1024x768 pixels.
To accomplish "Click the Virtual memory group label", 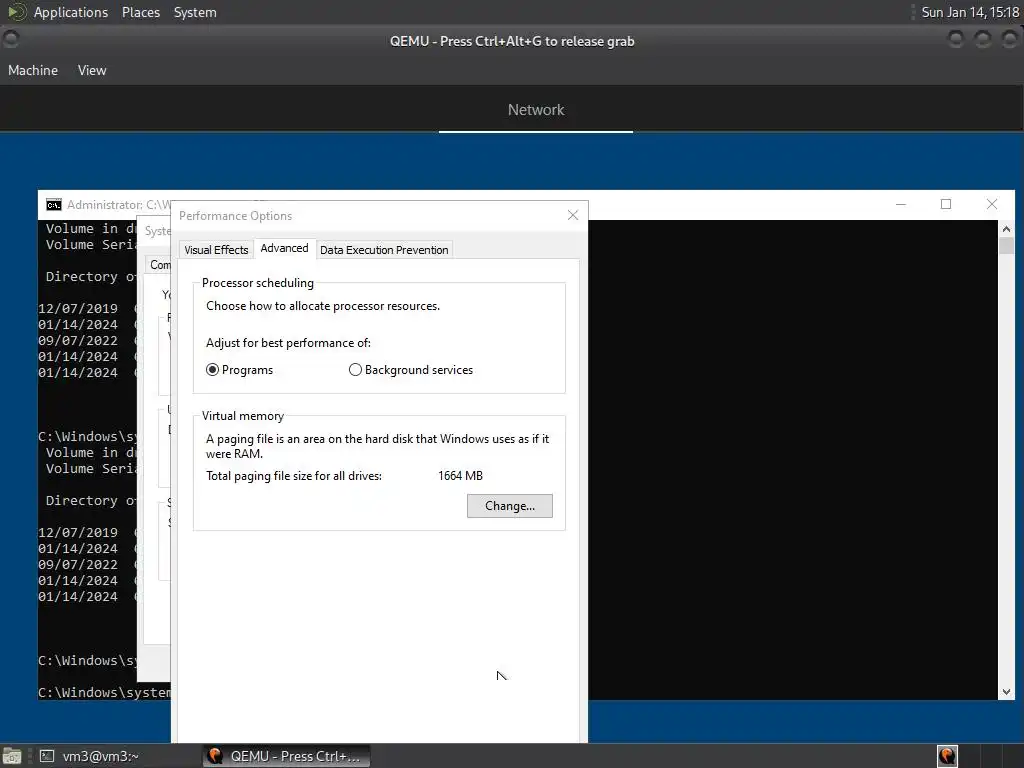I will click(x=242, y=416).
